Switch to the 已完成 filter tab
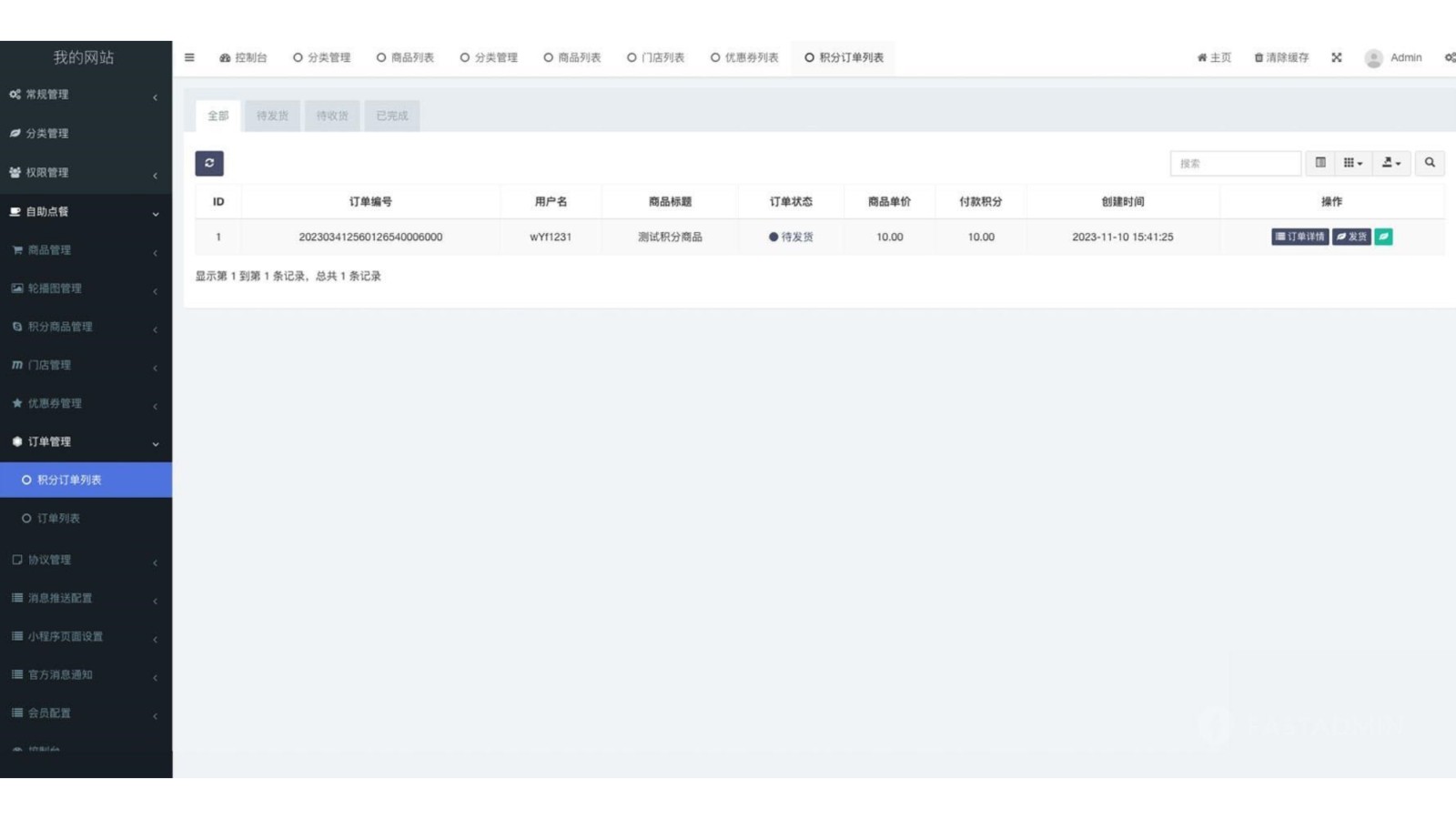Viewport: 1456px width, 819px height. 392,116
